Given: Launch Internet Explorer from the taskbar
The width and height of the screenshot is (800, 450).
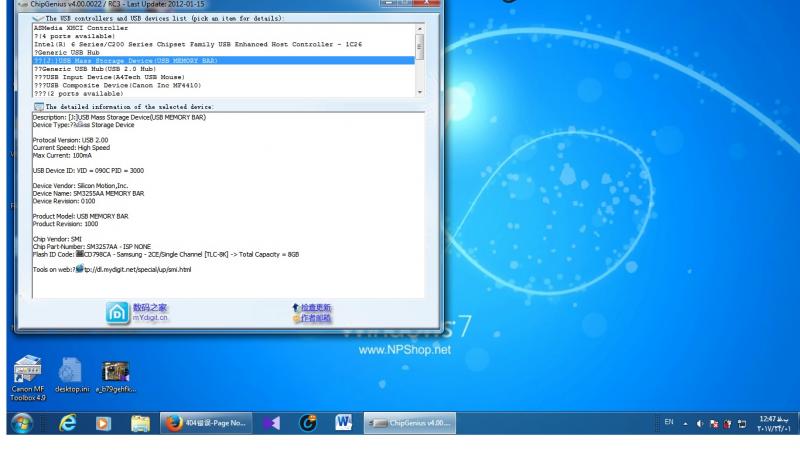Looking at the screenshot, I should 67,423.
